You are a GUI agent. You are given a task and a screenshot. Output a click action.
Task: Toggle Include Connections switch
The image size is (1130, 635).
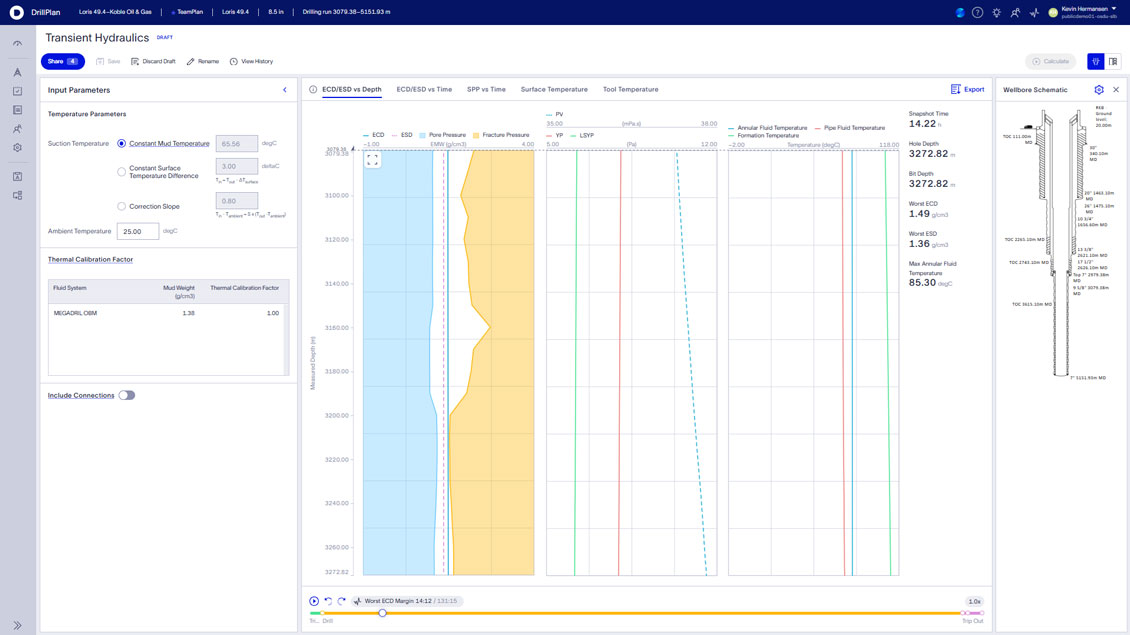[x=127, y=395]
